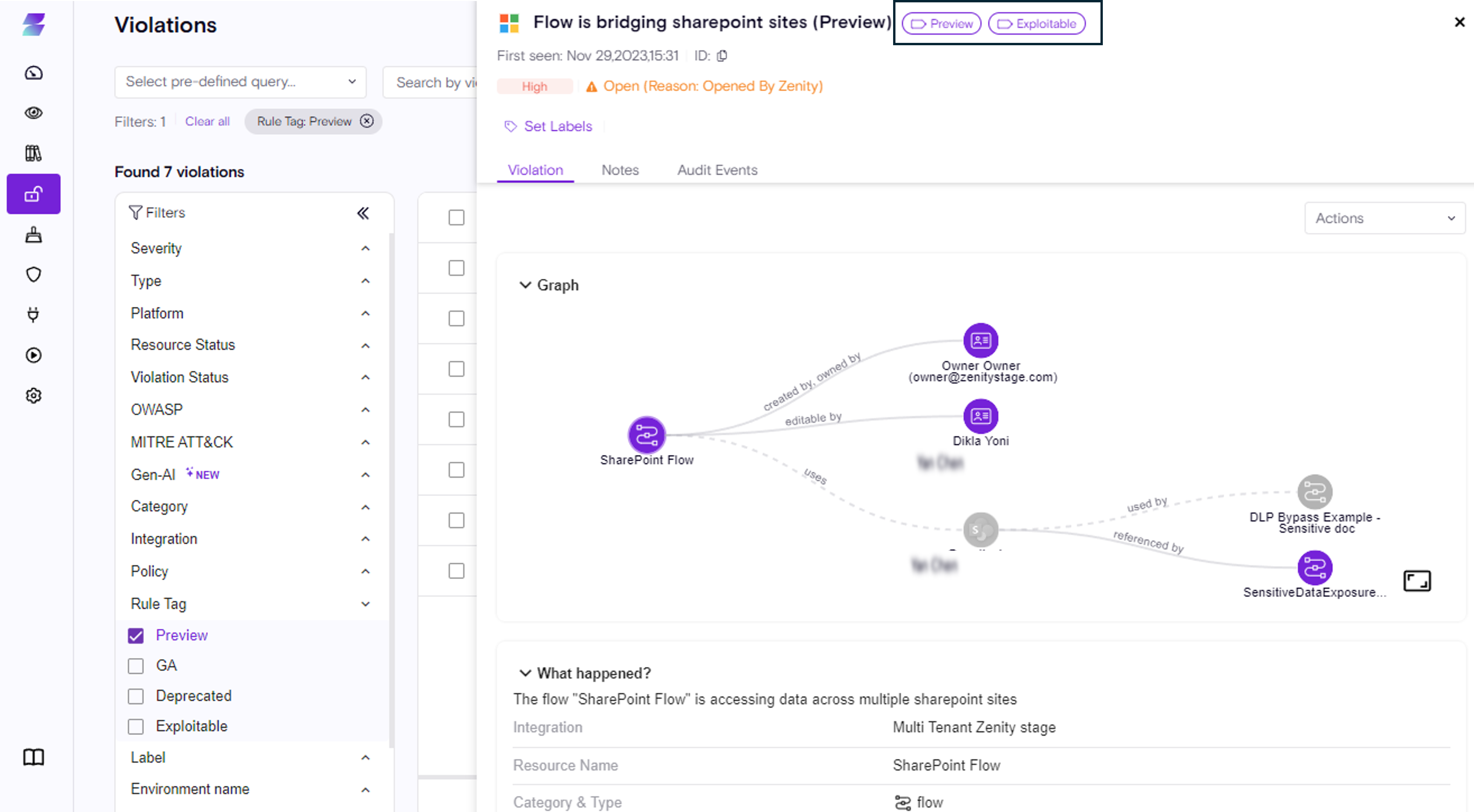This screenshot has height=812, width=1474.
Task: Click the Clear all filters link
Action: 207,121
